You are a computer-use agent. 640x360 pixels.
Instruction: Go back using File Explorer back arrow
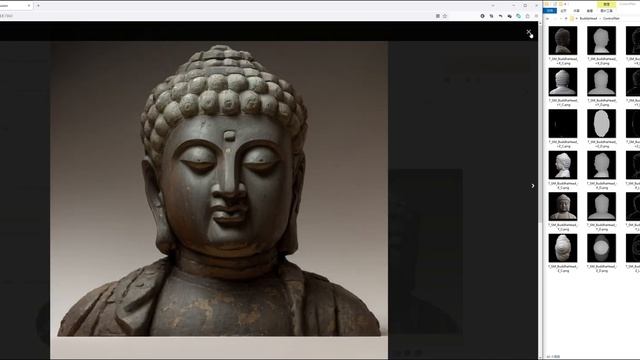(x=547, y=18)
